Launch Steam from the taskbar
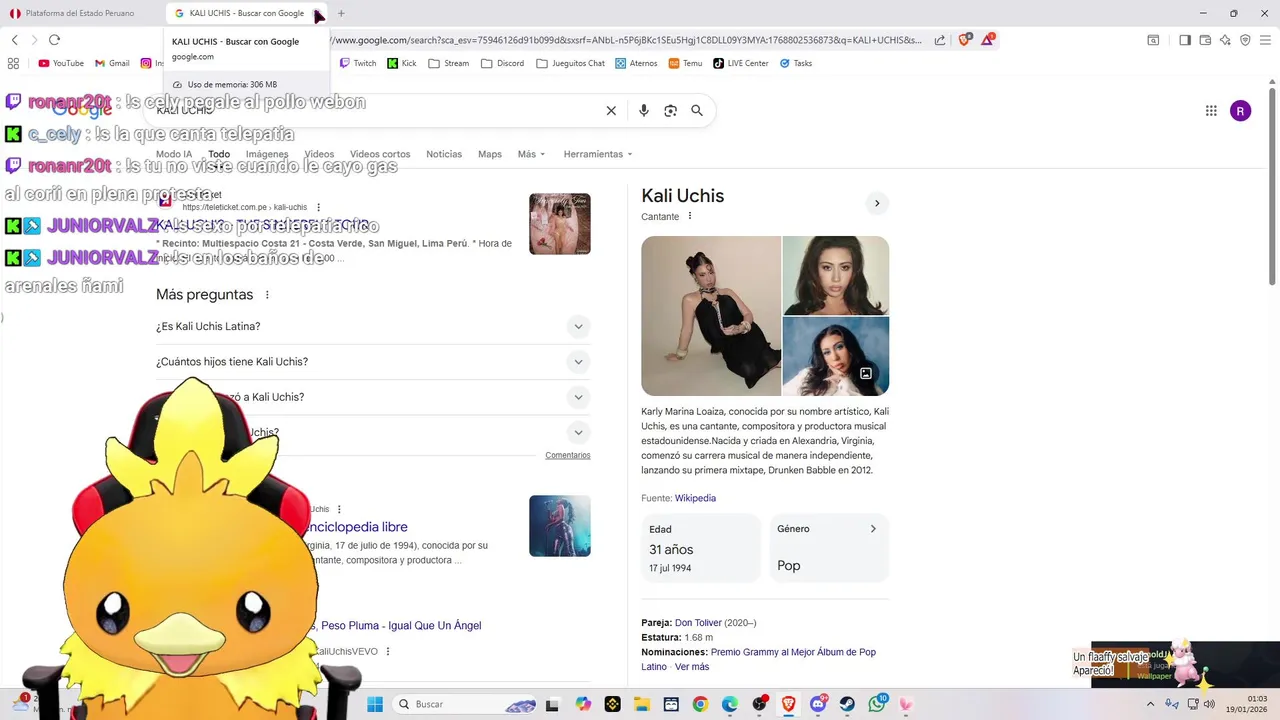 pos(847,704)
